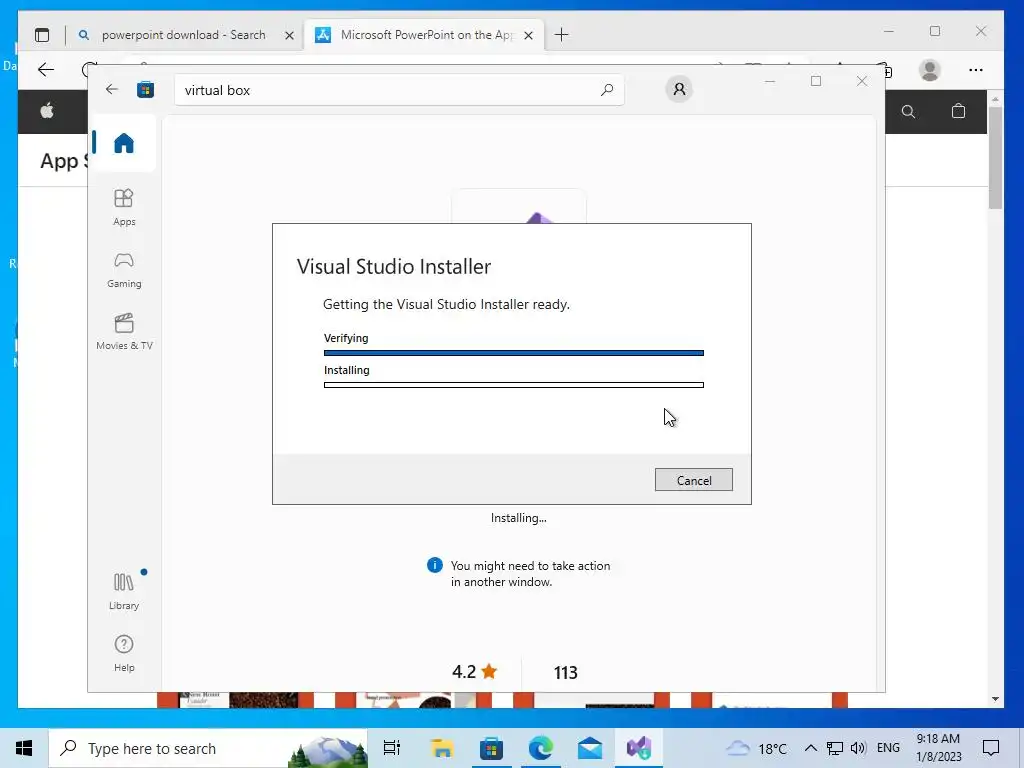Open Task View on taskbar
1024x768 pixels.
(x=392, y=748)
